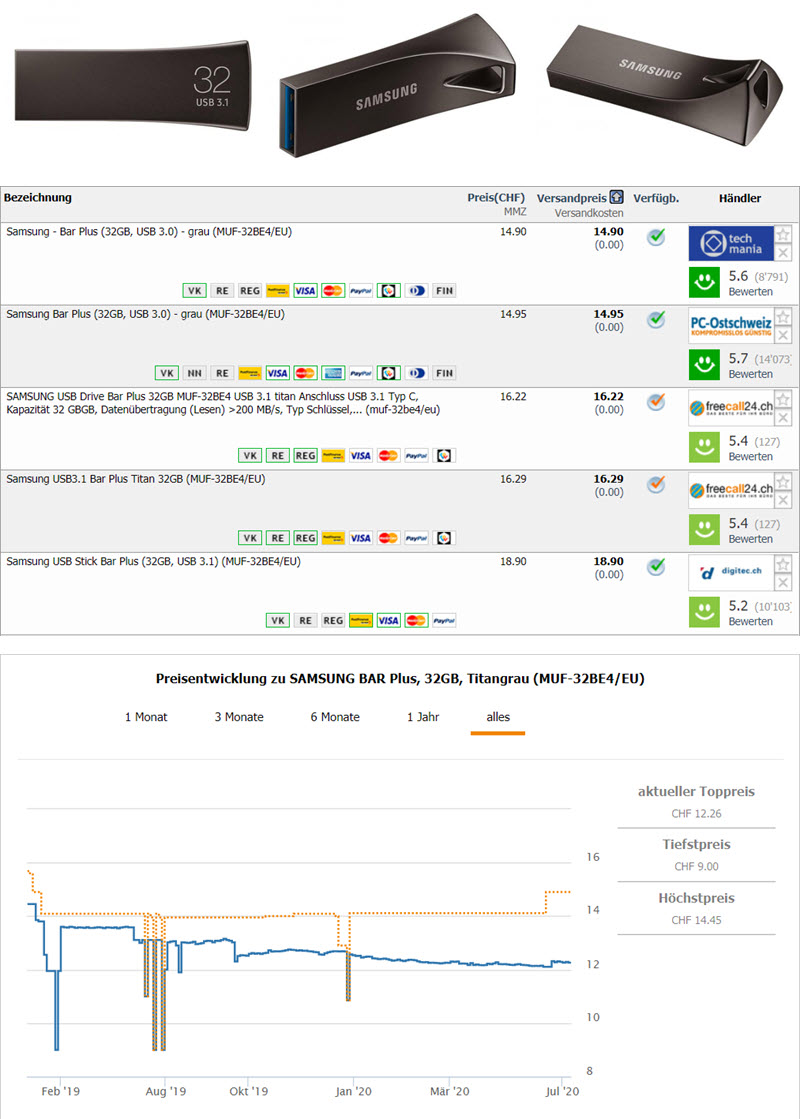
Task: Open the Samsung USB3.1 Bar Plus Titan 32GB offer
Action: [x=135, y=479]
